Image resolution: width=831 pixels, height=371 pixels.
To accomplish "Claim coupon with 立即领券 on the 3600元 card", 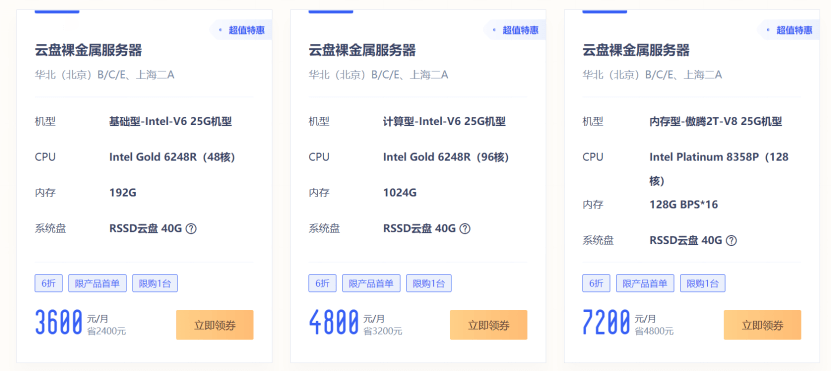I will [215, 325].
